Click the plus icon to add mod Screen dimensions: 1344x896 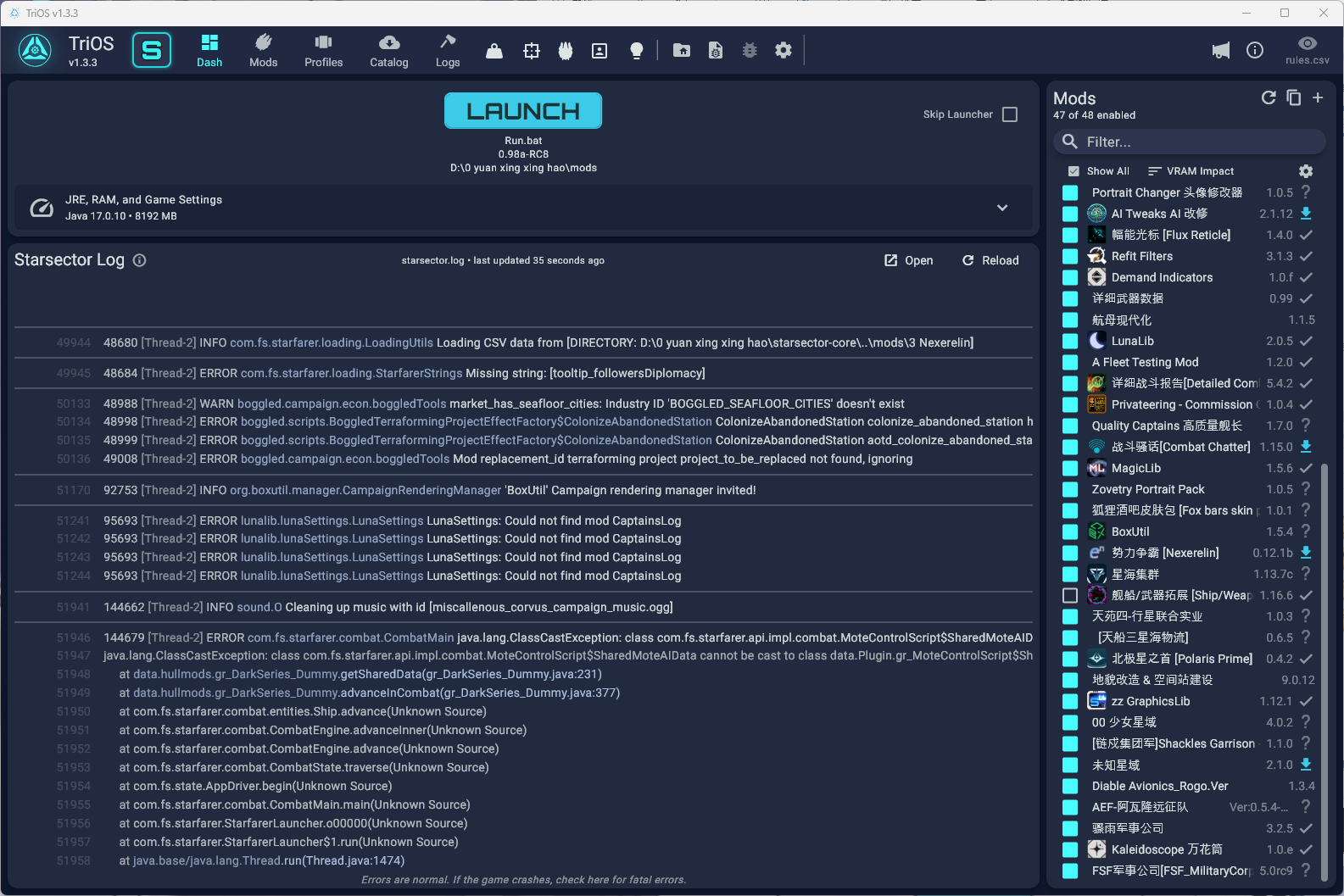point(1318,97)
